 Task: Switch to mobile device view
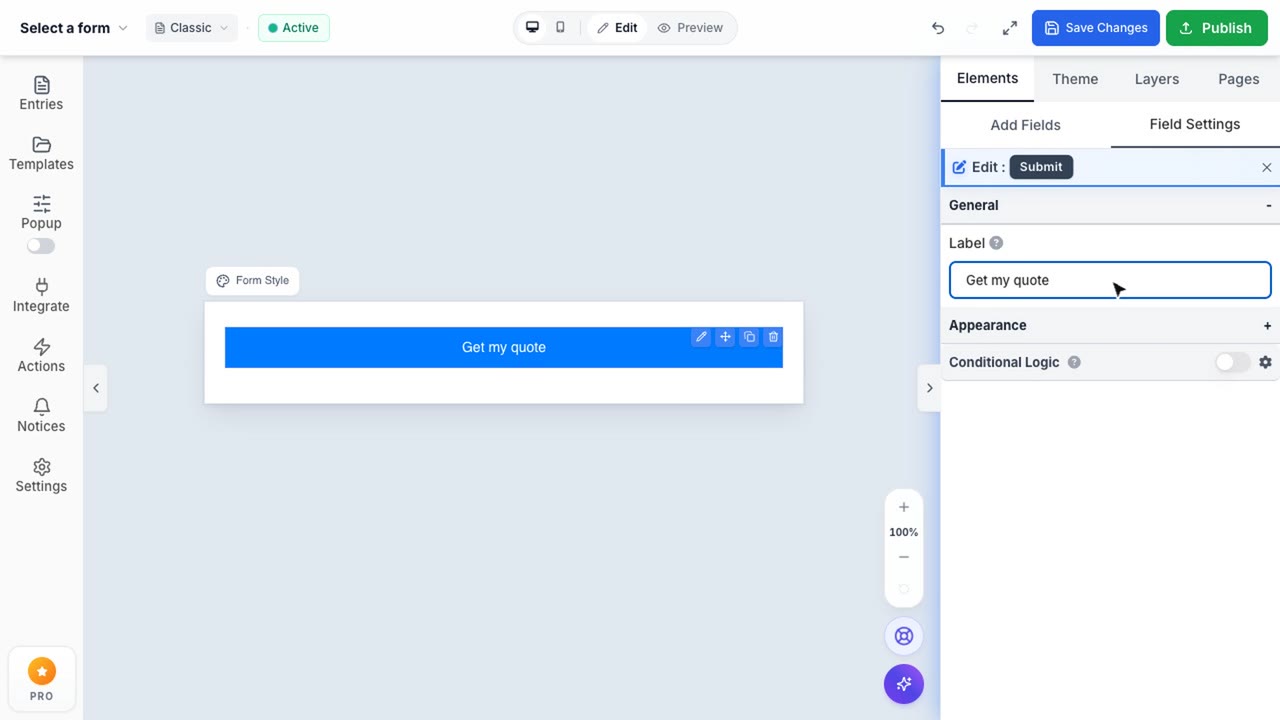click(x=560, y=28)
